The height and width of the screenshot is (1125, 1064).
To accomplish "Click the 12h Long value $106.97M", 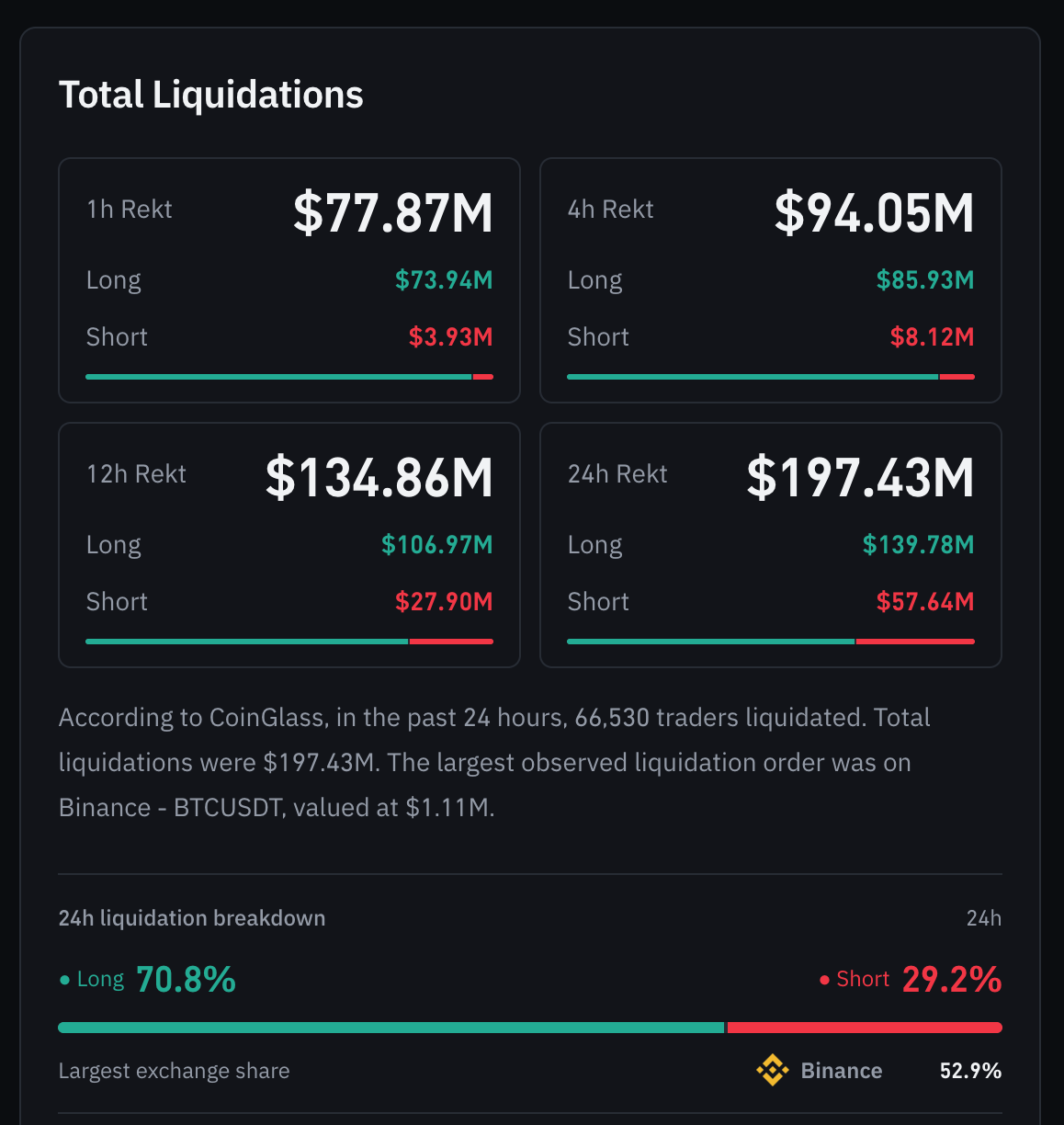I will coord(437,545).
